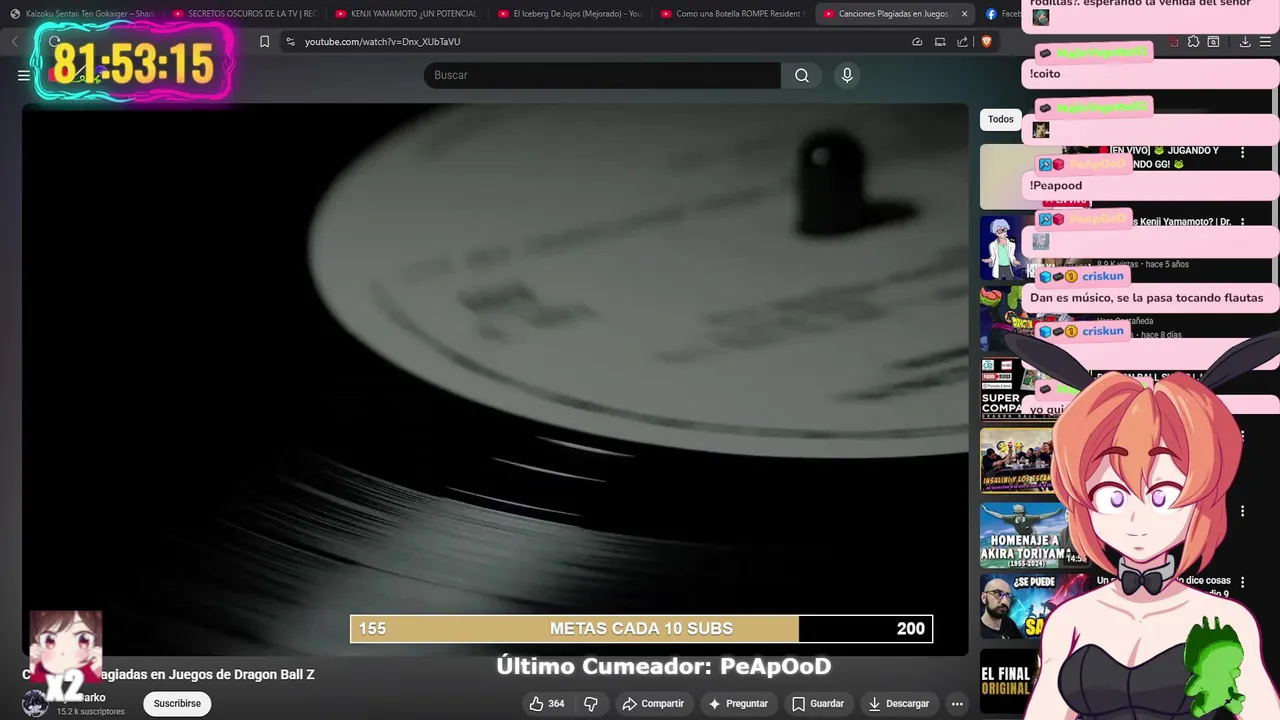Click the 15.2 k suscriptores text
This screenshot has height=720, width=1280.
pos(90,712)
